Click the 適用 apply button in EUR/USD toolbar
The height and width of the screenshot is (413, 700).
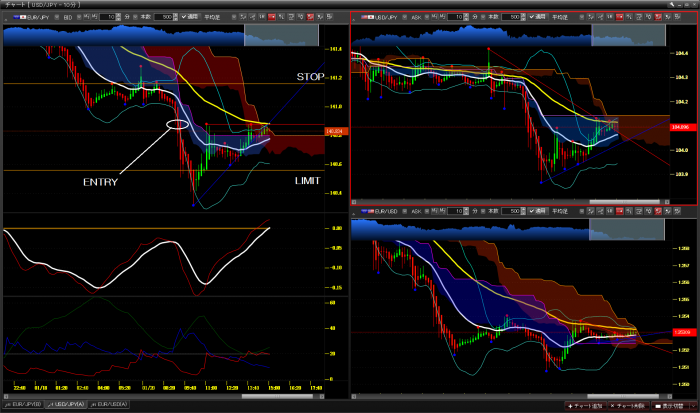[x=538, y=211]
